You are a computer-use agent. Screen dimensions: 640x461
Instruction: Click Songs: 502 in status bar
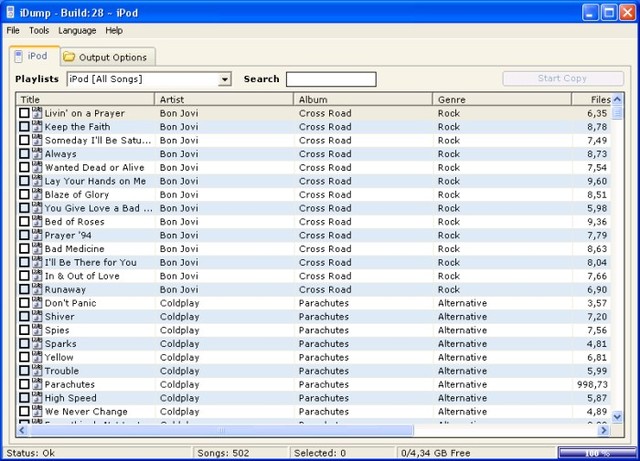[223, 453]
